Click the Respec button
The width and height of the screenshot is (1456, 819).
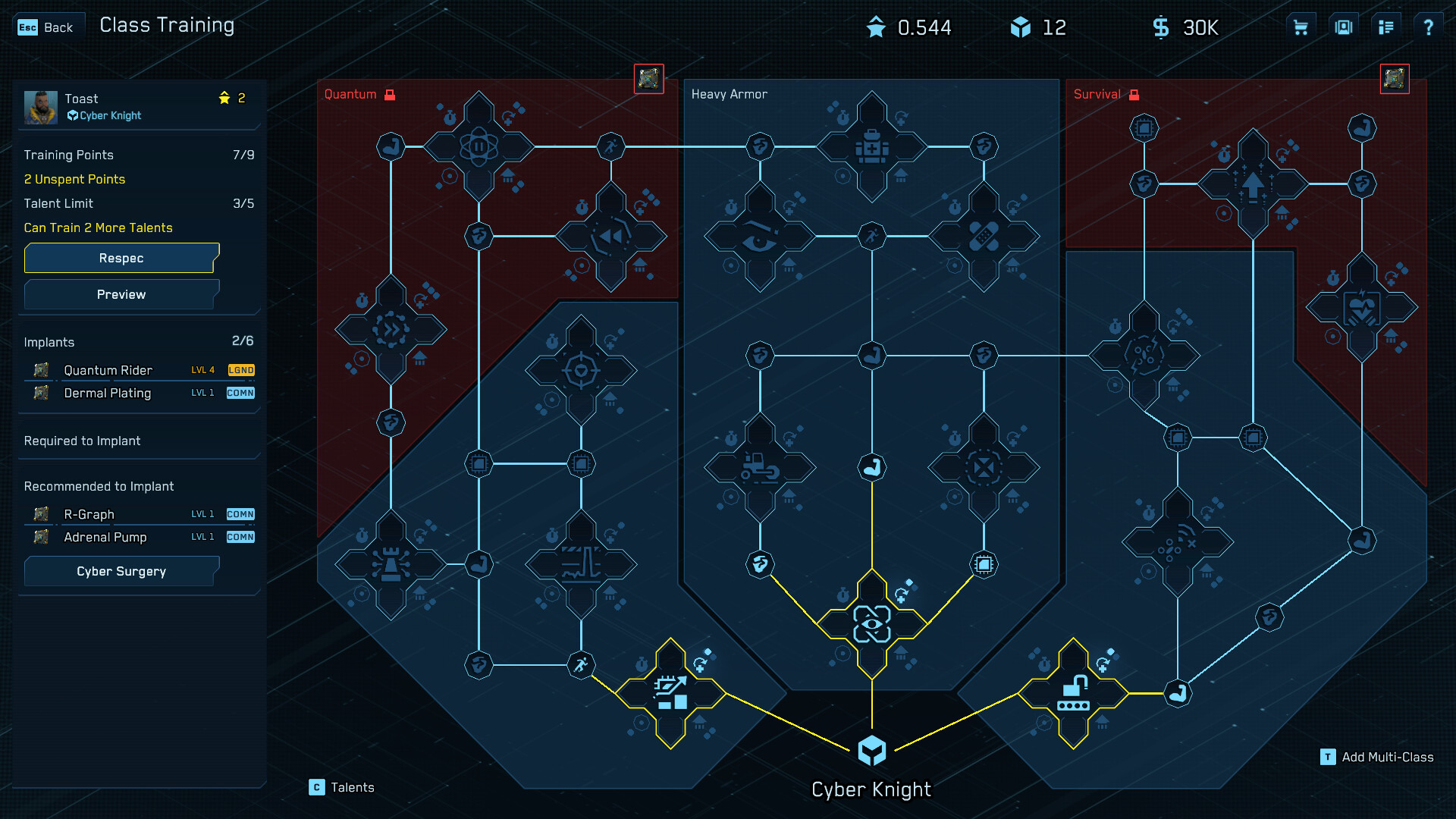click(120, 258)
